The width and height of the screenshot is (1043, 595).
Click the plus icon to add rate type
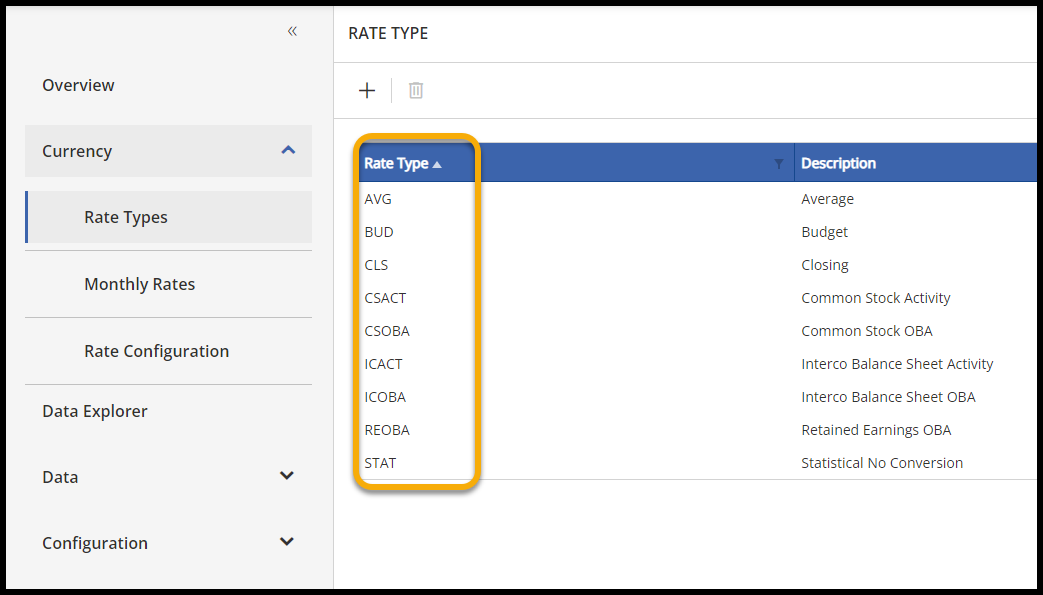pos(367,91)
